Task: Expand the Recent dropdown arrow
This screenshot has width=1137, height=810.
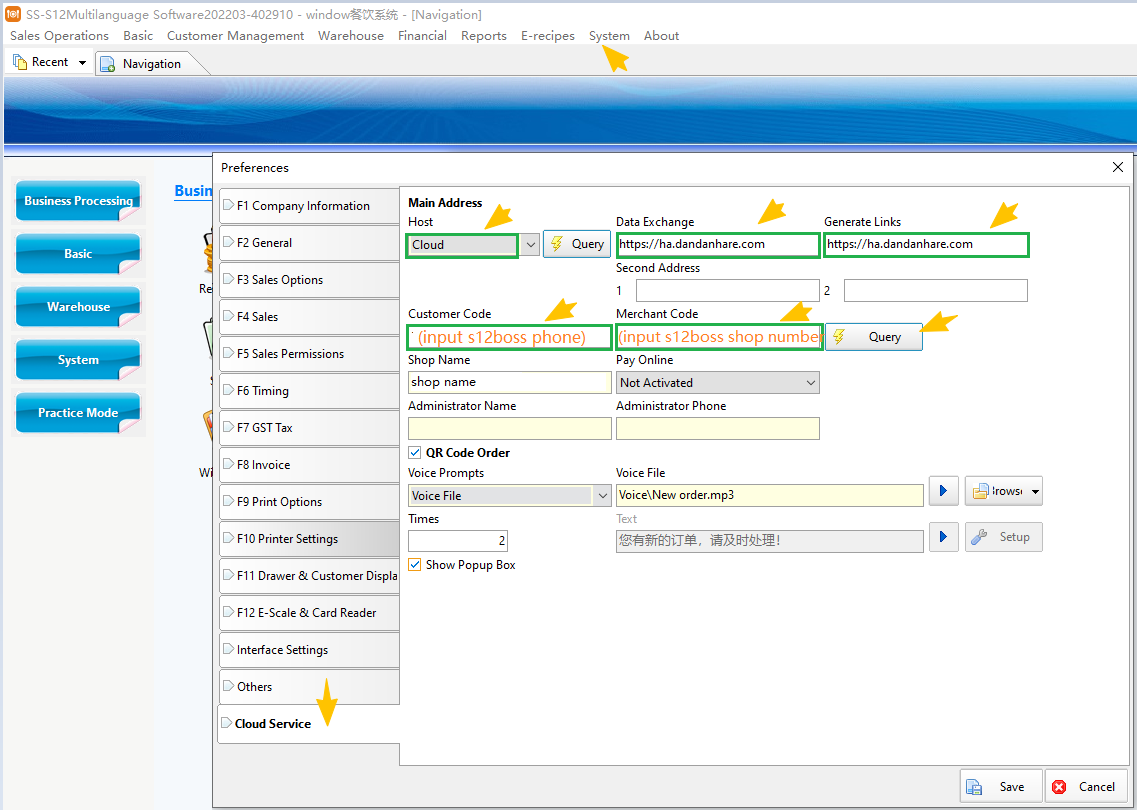Action: pyautogui.click(x=82, y=63)
